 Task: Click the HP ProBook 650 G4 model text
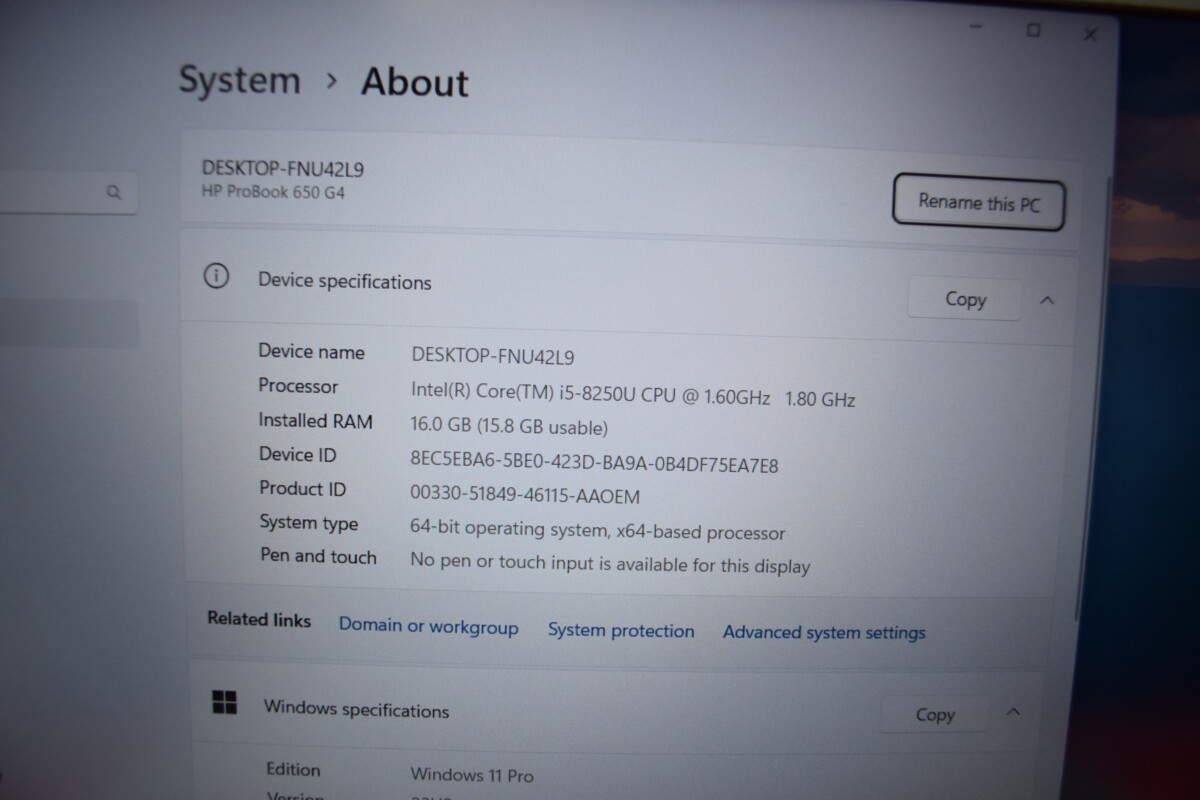coord(273,192)
